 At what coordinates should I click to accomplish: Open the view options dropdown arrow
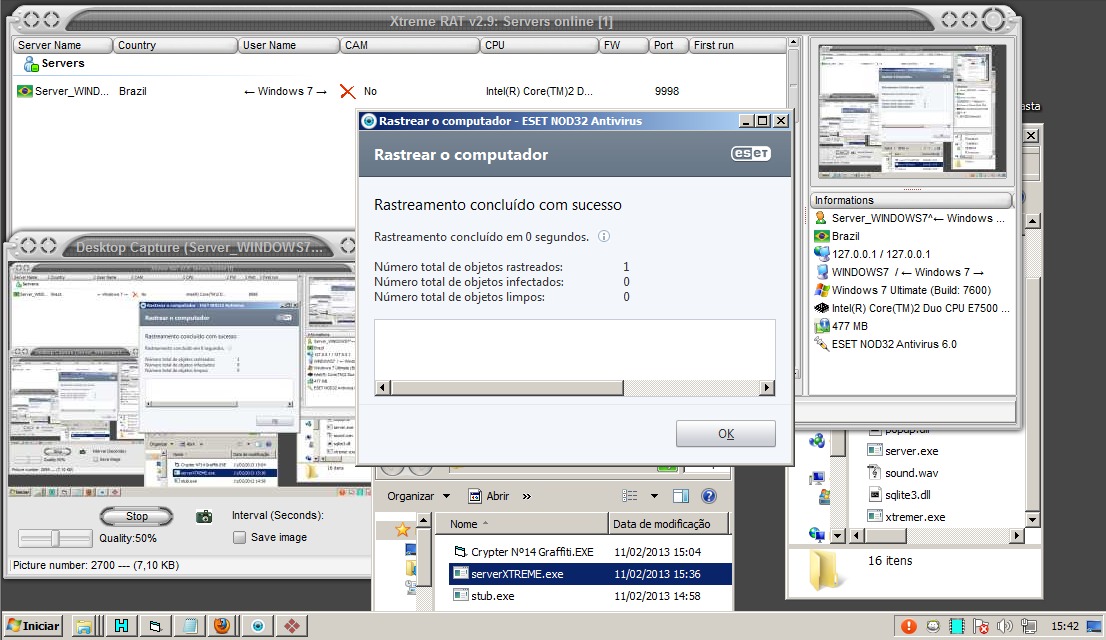tap(654, 496)
